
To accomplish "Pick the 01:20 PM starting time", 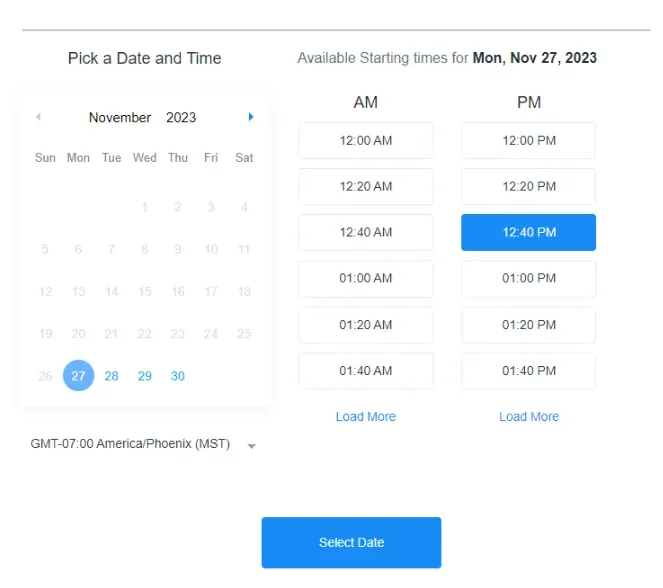I will (x=528, y=325).
